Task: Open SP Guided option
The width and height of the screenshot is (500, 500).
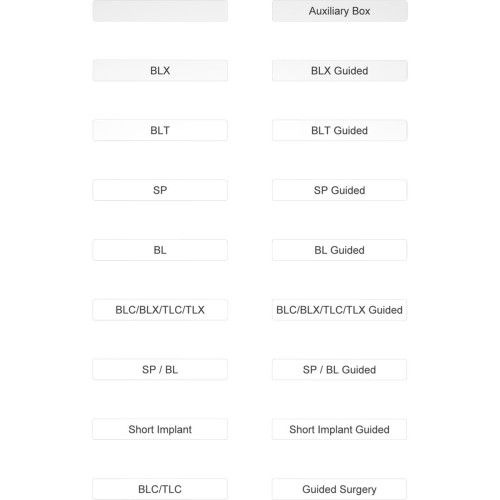Action: [x=339, y=190]
